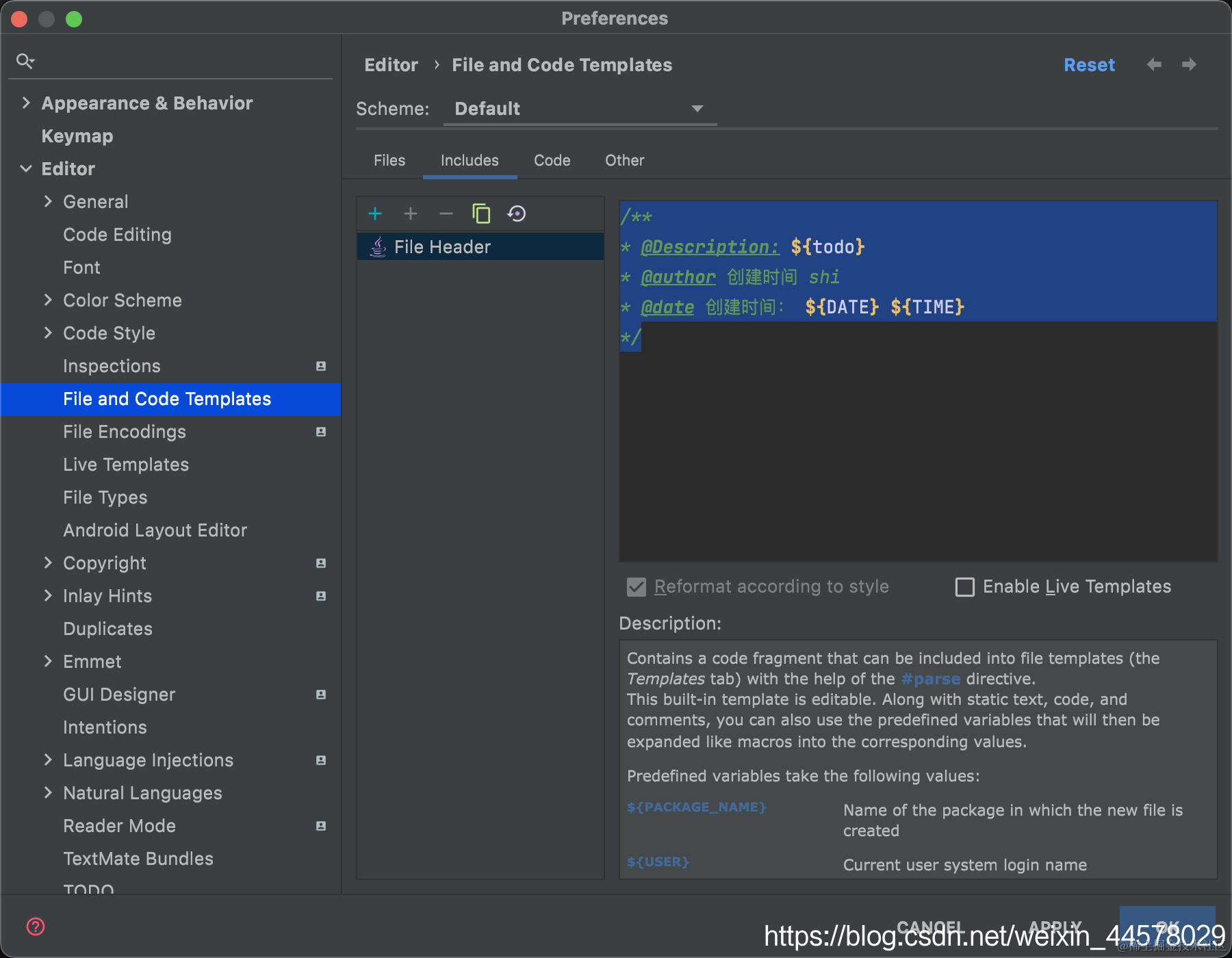Click the search magnifier icon in sidebar

[25, 62]
